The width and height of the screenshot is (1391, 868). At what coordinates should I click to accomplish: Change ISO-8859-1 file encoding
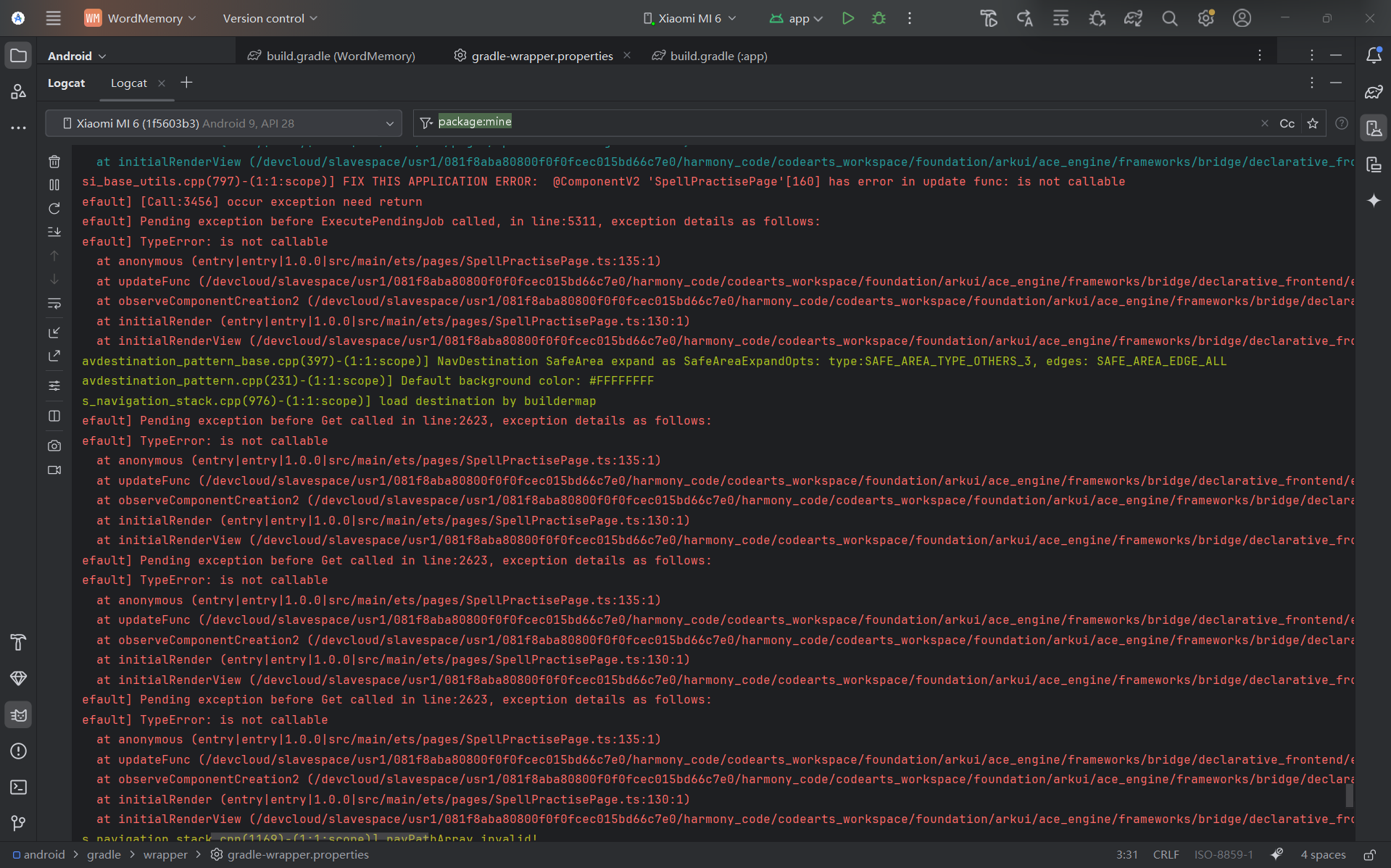1224,854
